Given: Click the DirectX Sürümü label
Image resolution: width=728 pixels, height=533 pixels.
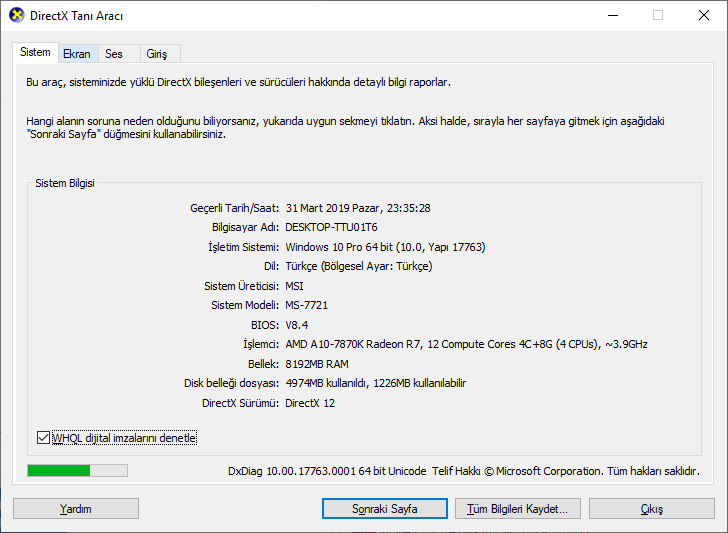Looking at the screenshot, I should click(x=240, y=403).
